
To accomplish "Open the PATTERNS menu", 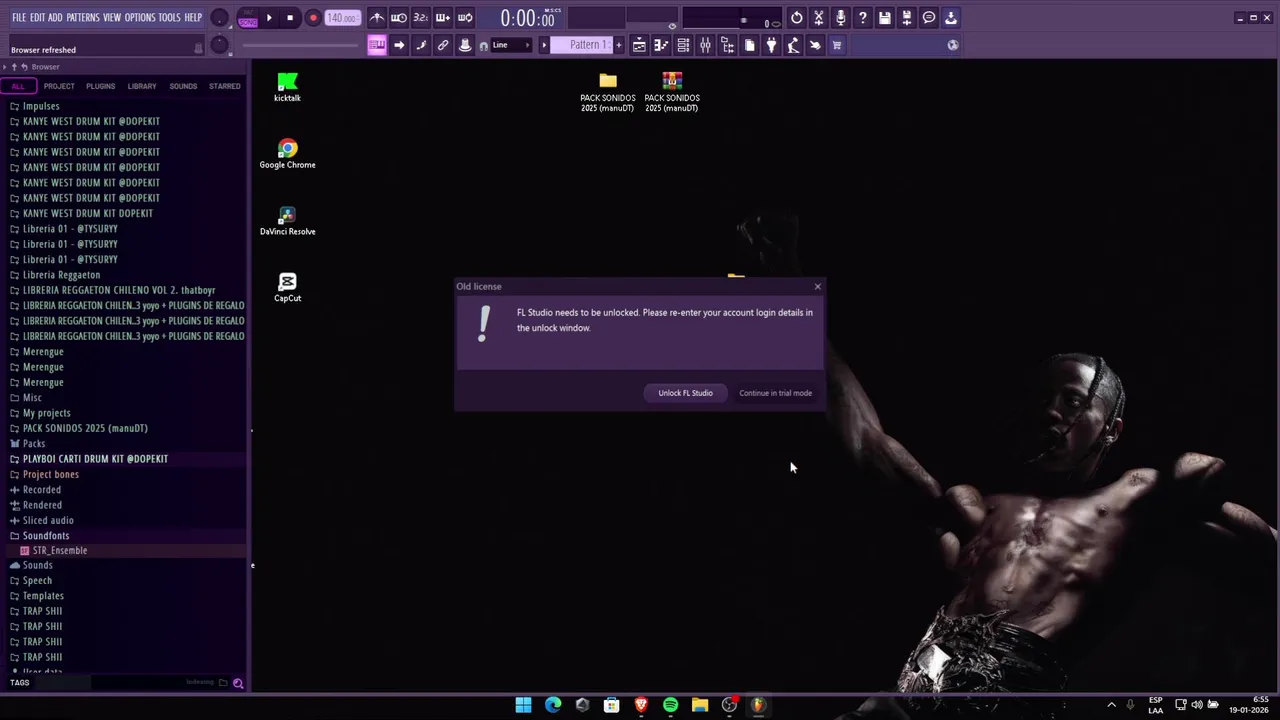I will tap(83, 18).
